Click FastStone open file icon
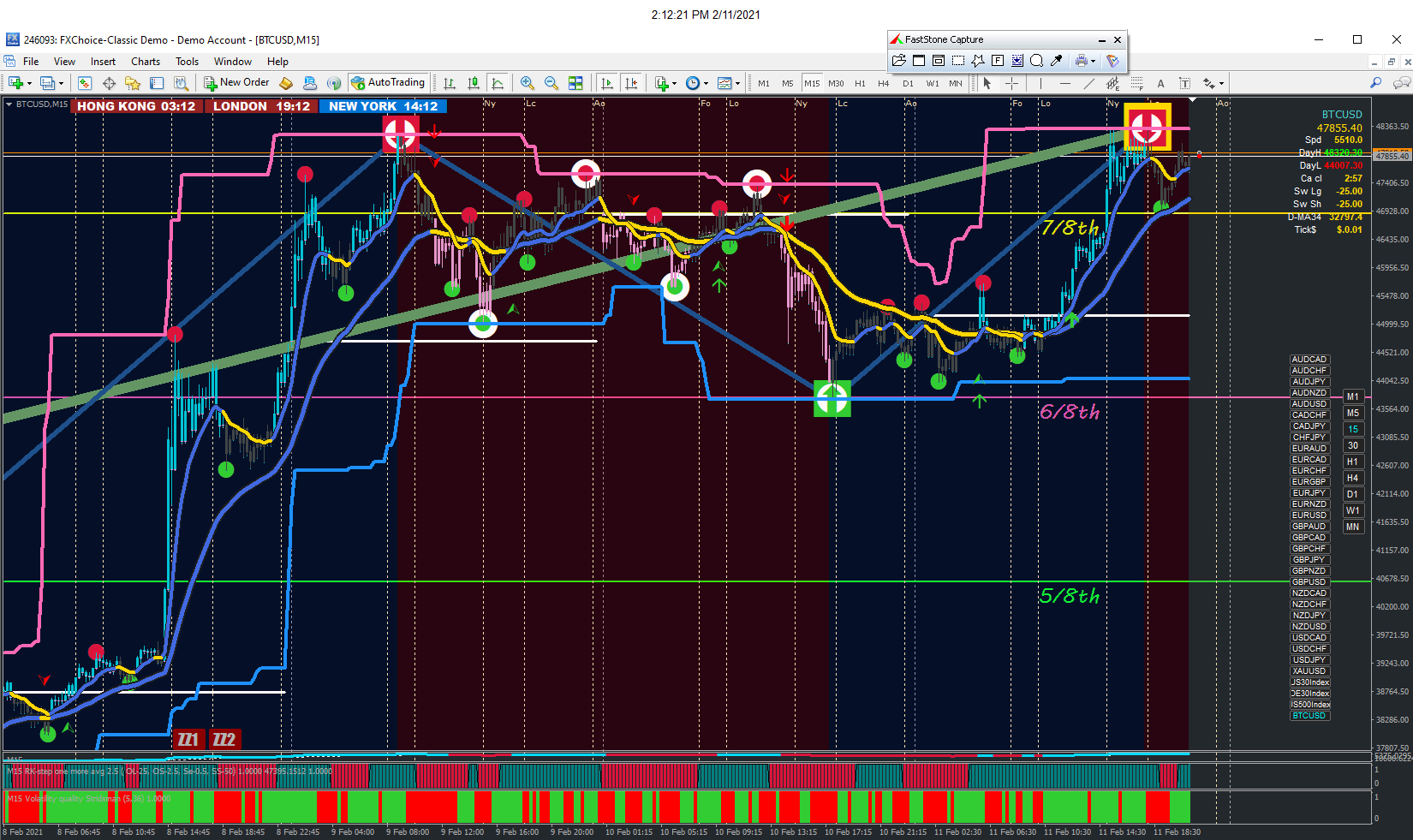The width and height of the screenshot is (1413, 840). click(x=898, y=60)
